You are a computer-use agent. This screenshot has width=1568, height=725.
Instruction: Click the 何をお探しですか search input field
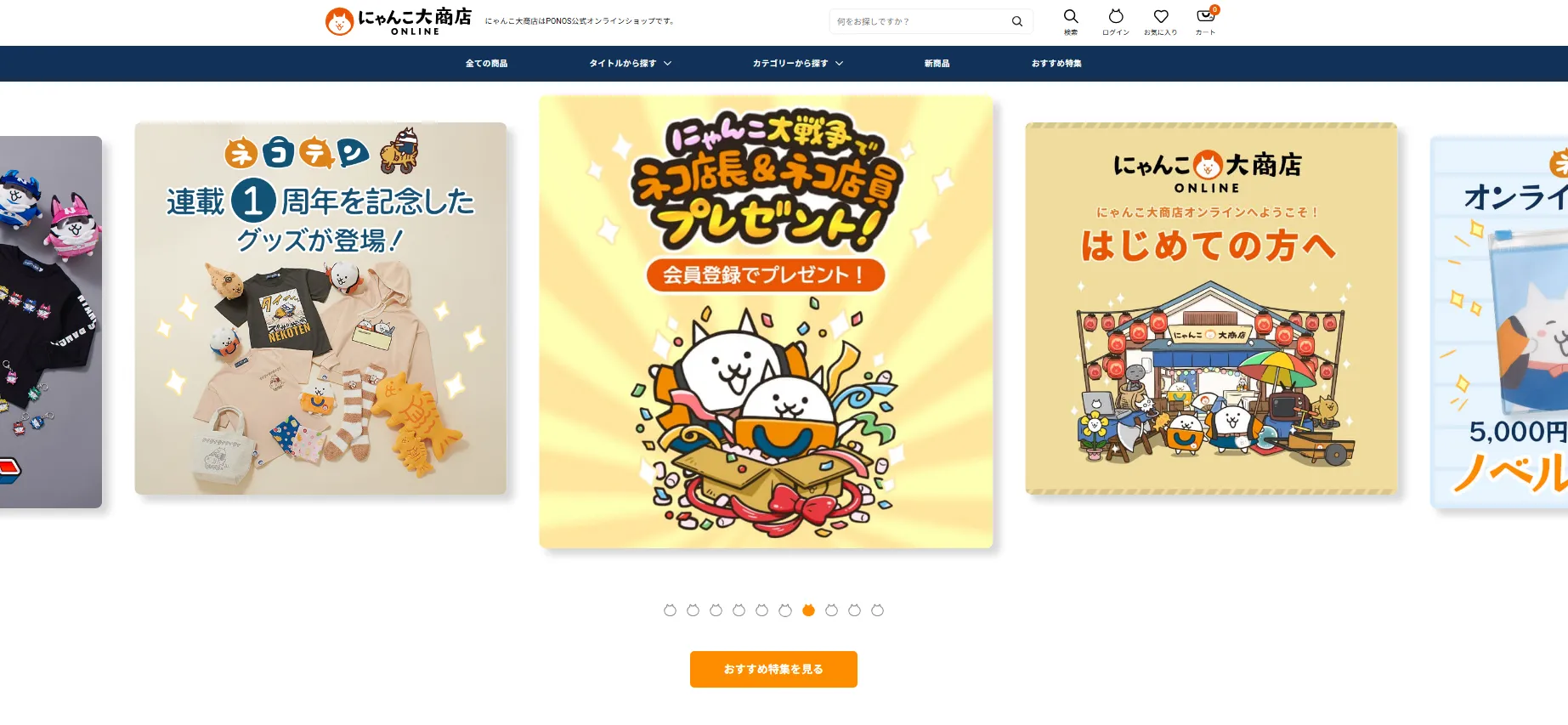(918, 21)
